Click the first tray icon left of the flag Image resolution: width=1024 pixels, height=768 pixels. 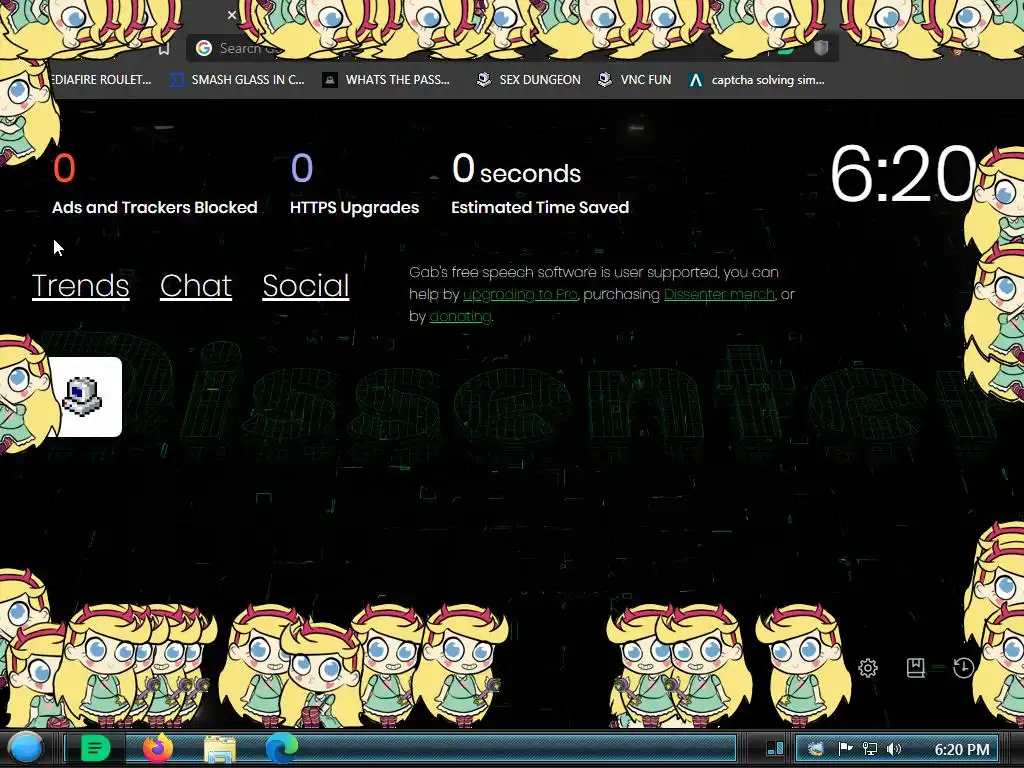pos(815,749)
